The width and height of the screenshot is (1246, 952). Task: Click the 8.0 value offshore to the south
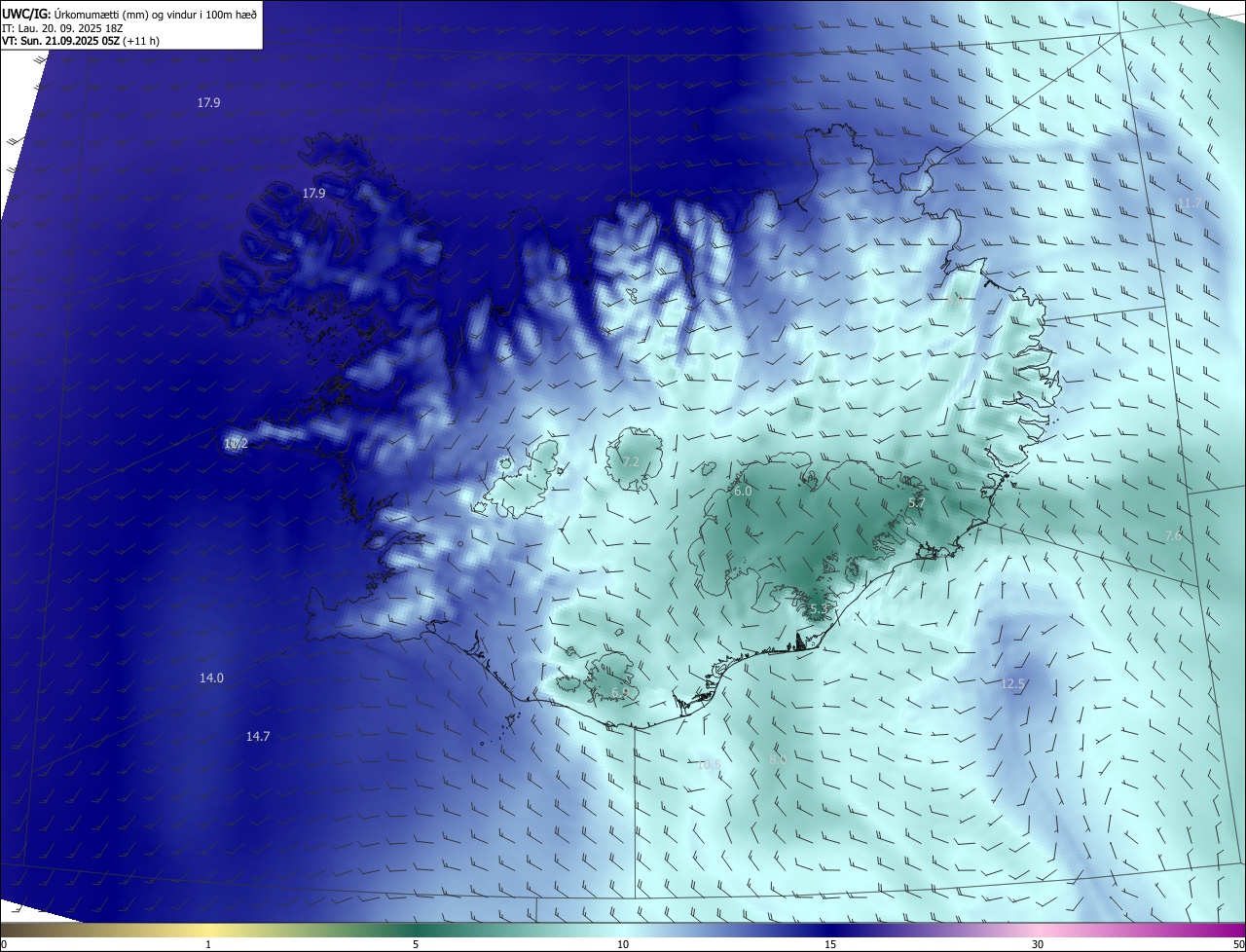778,759
